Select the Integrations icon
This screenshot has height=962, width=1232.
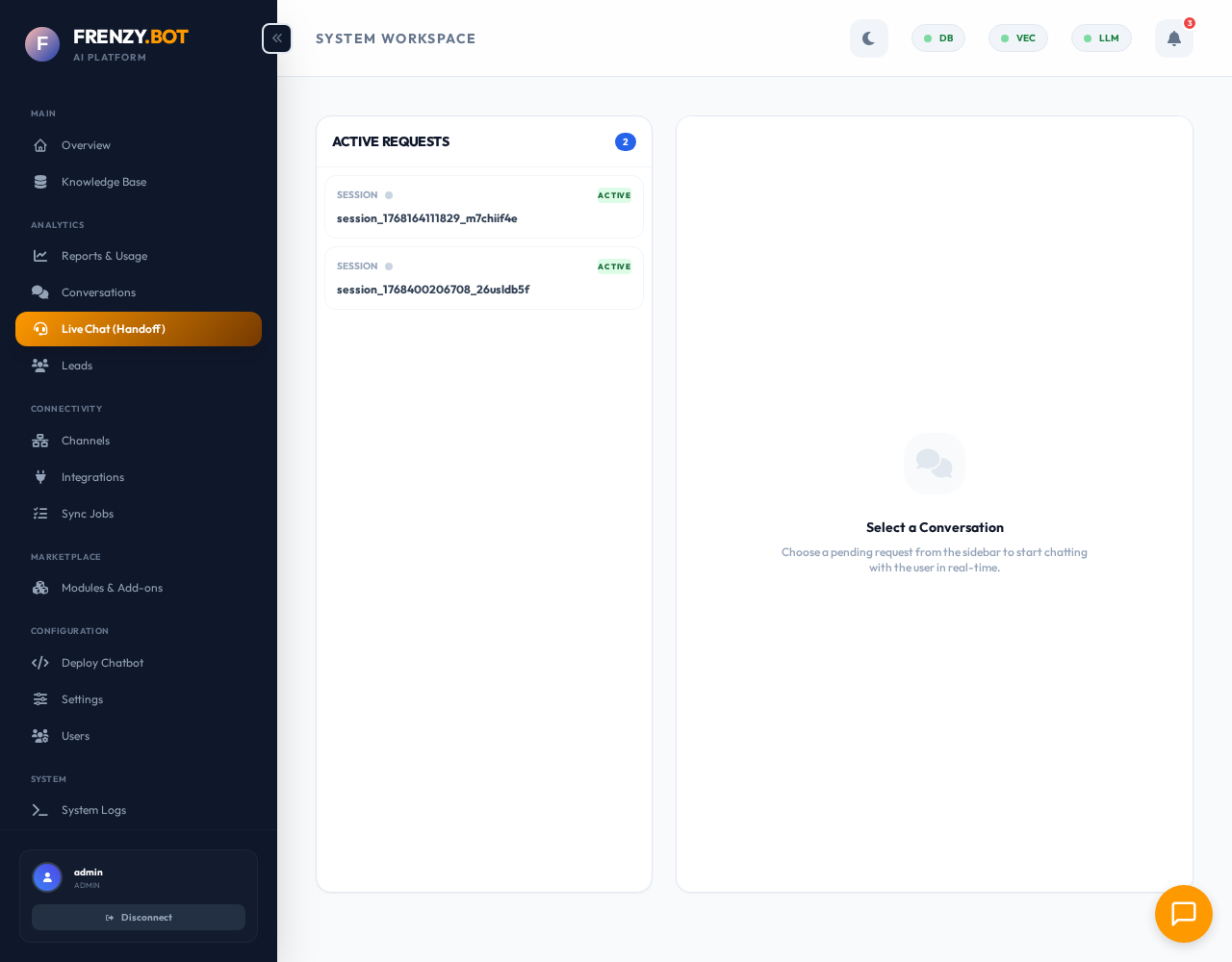[x=39, y=477]
